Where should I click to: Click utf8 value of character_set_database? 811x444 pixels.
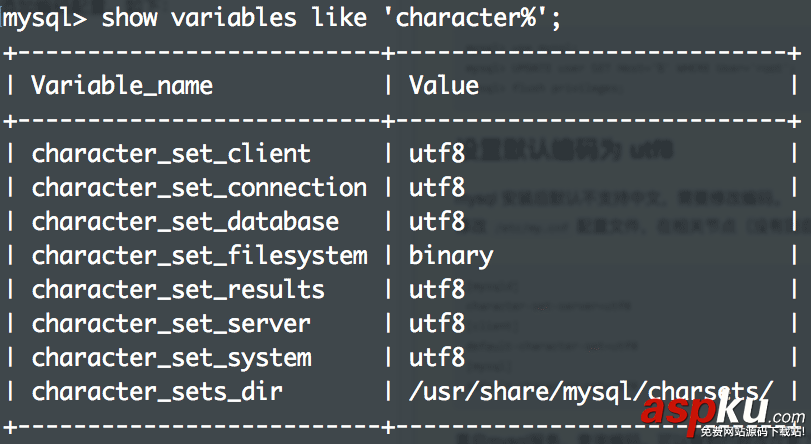[437, 222]
